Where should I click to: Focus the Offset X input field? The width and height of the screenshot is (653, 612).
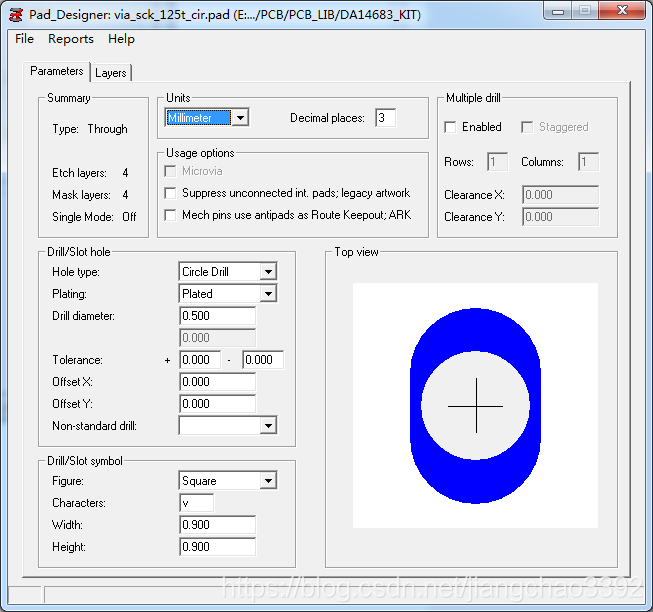pyautogui.click(x=217, y=382)
